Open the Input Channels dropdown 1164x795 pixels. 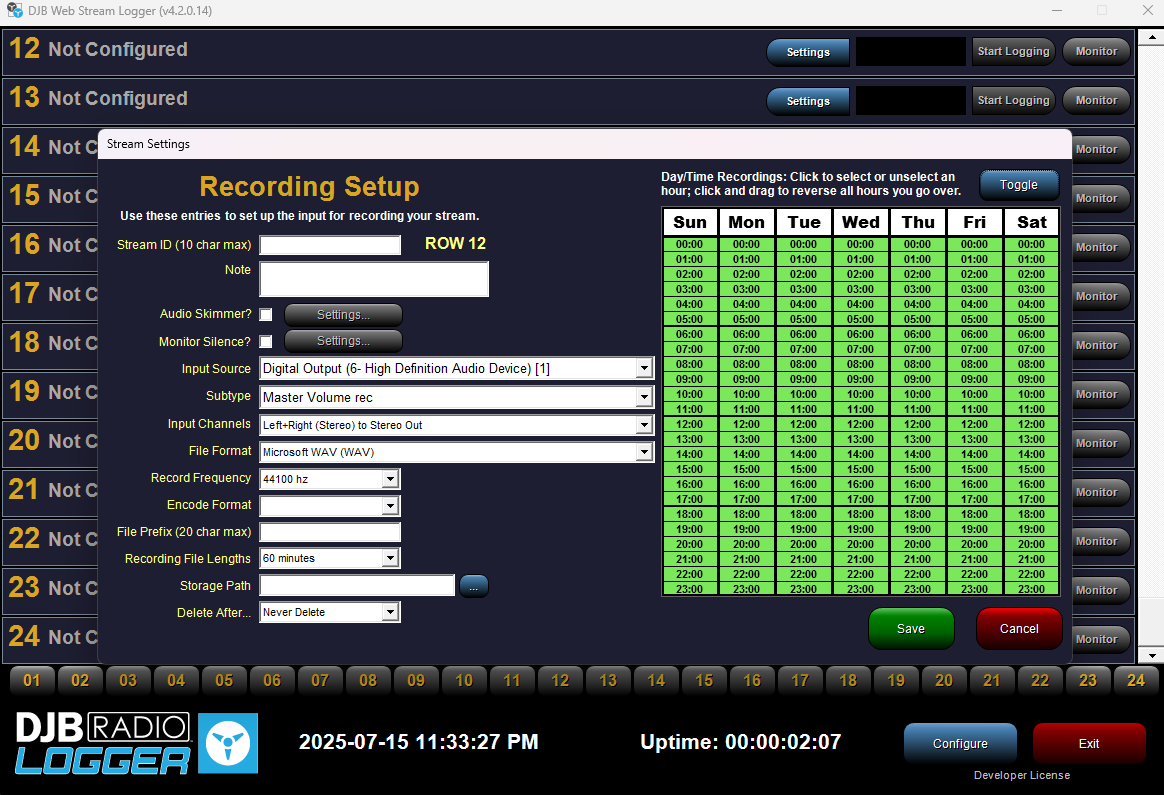tap(644, 425)
